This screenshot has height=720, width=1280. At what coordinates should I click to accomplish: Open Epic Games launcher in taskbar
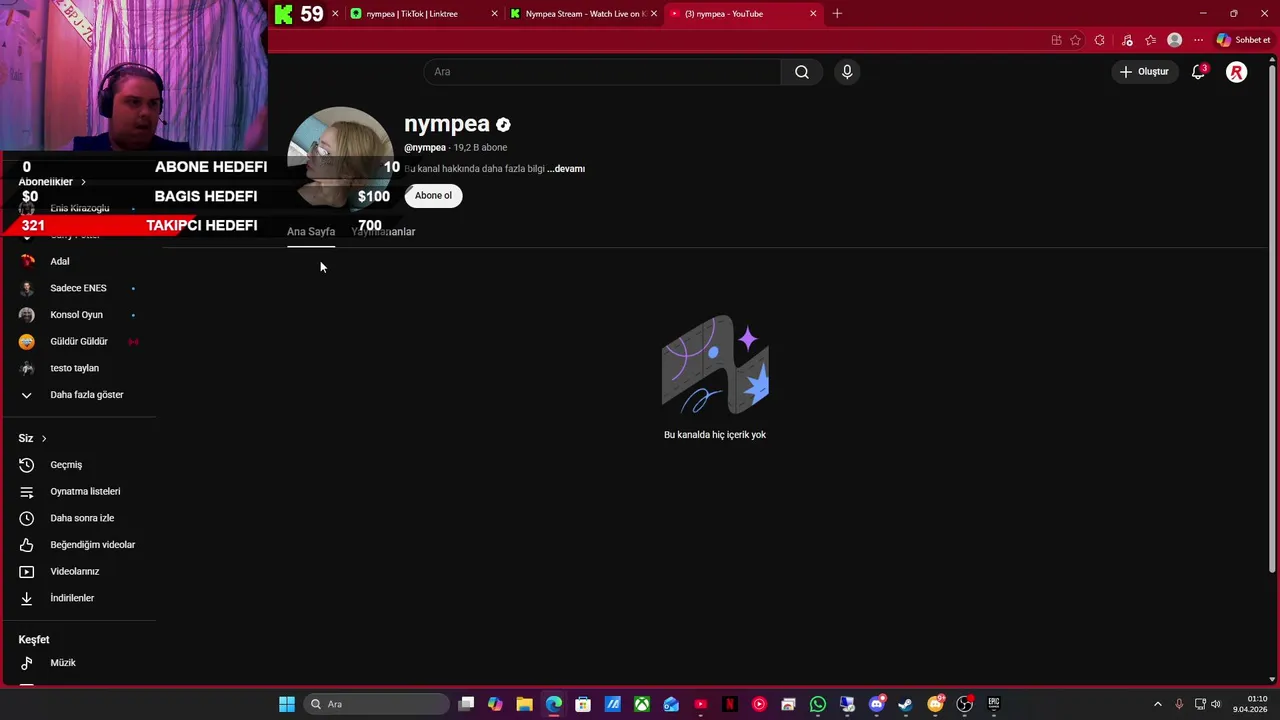[x=994, y=704]
